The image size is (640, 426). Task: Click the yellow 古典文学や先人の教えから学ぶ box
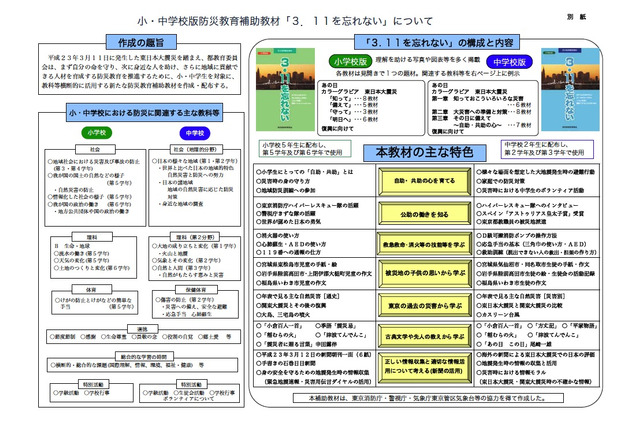(x=424, y=337)
